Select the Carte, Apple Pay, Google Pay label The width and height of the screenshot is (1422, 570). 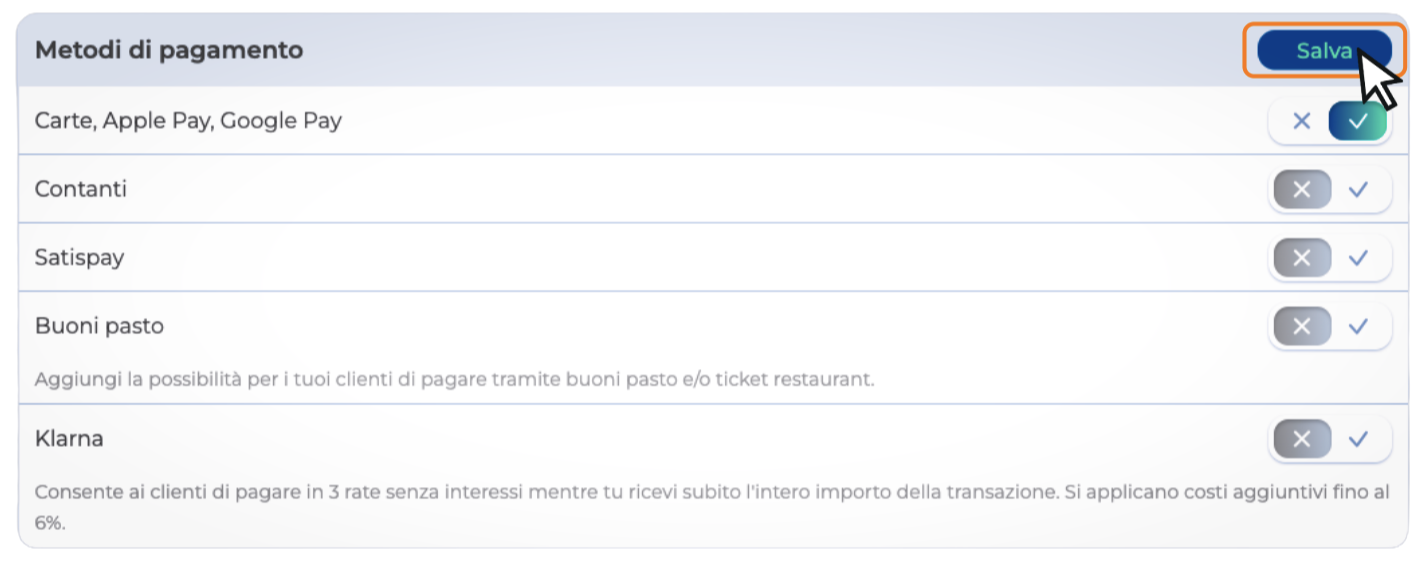click(x=188, y=121)
